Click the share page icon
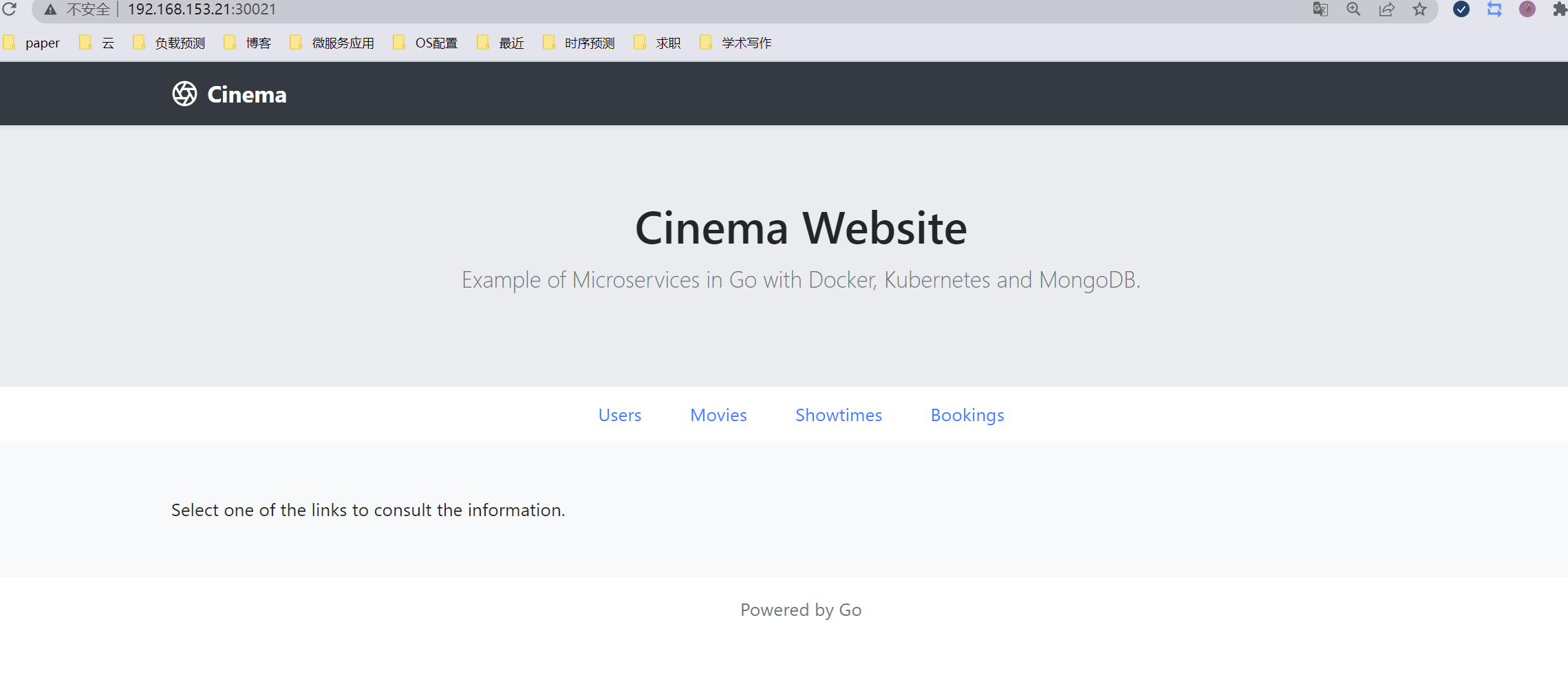The width and height of the screenshot is (1568, 673). pos(1386,9)
